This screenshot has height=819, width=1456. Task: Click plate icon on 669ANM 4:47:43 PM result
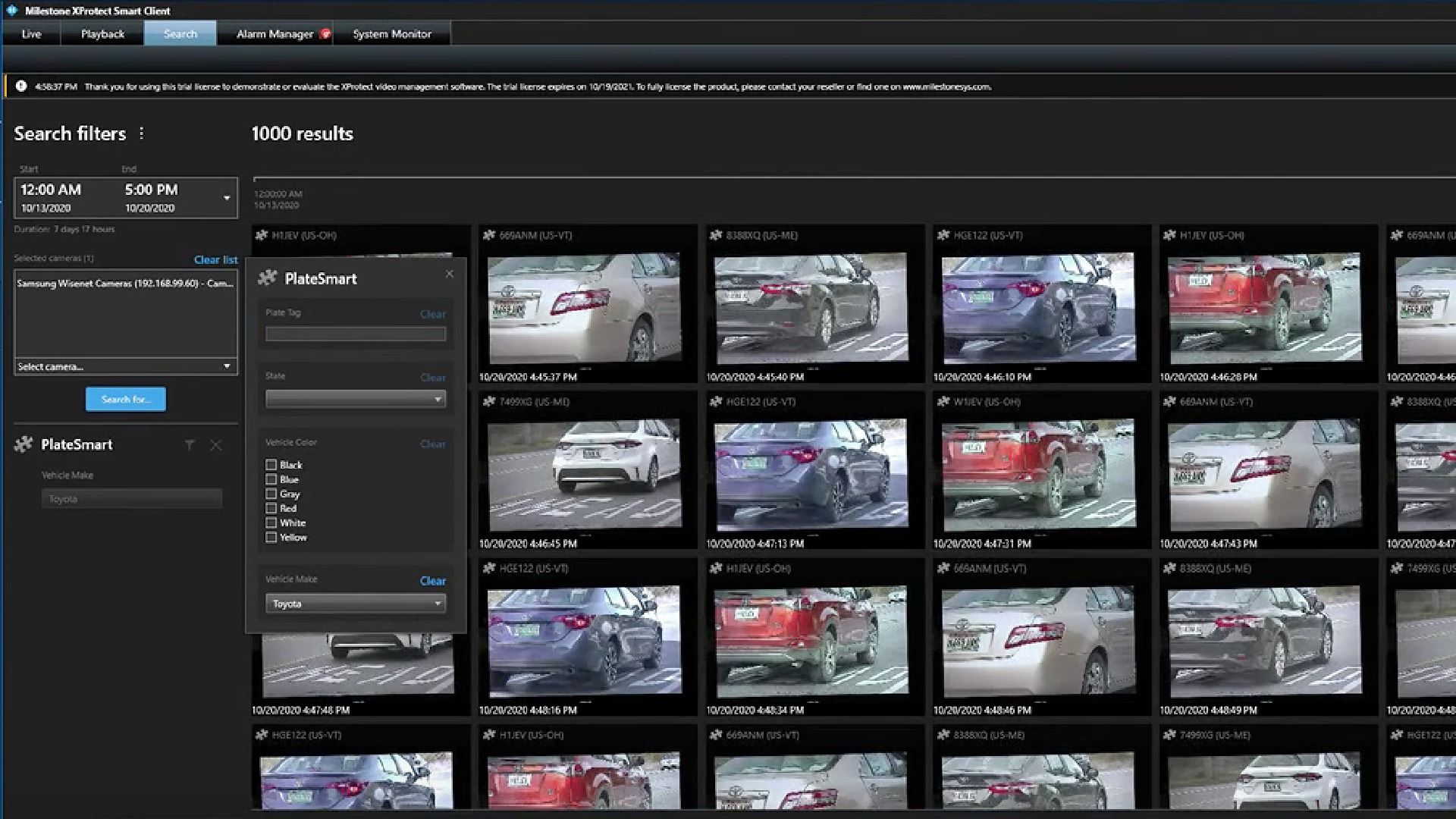point(1170,401)
